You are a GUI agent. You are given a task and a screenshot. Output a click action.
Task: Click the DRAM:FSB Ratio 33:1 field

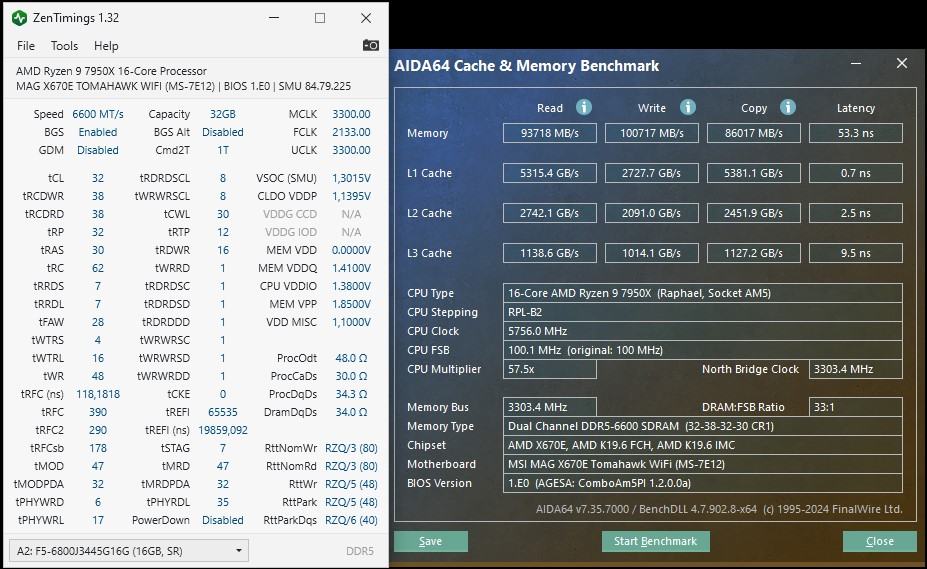[x=855, y=407]
